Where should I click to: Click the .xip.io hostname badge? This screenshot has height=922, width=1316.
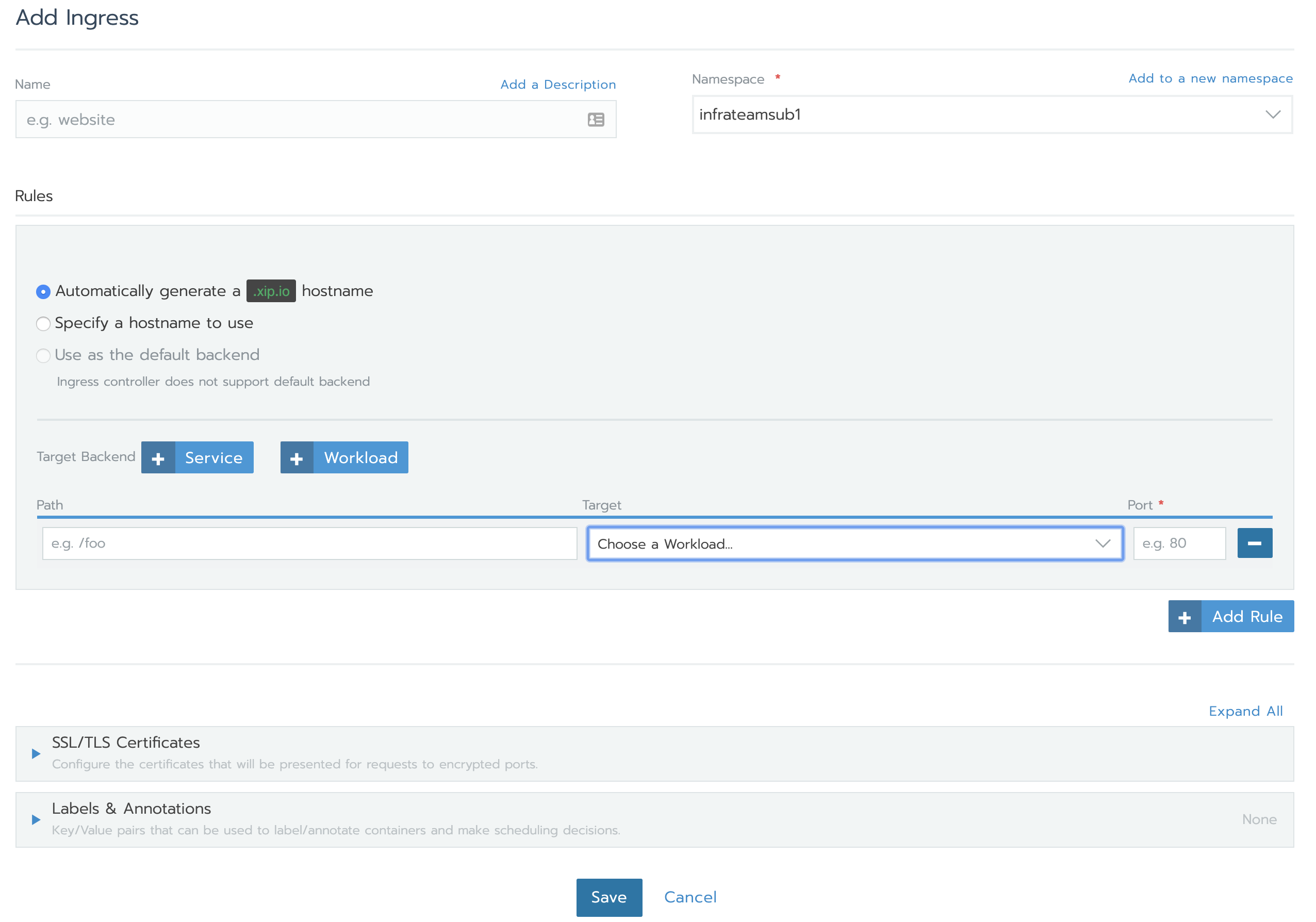271,291
